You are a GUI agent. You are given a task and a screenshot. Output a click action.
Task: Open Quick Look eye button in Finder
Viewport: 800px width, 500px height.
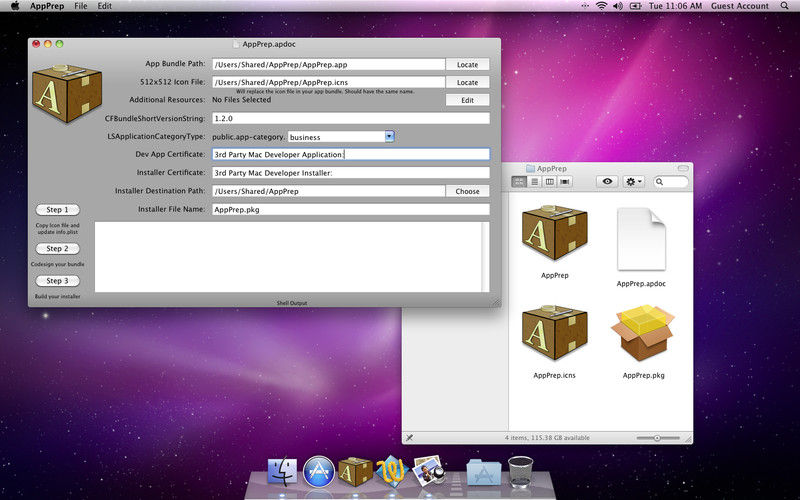pos(607,182)
